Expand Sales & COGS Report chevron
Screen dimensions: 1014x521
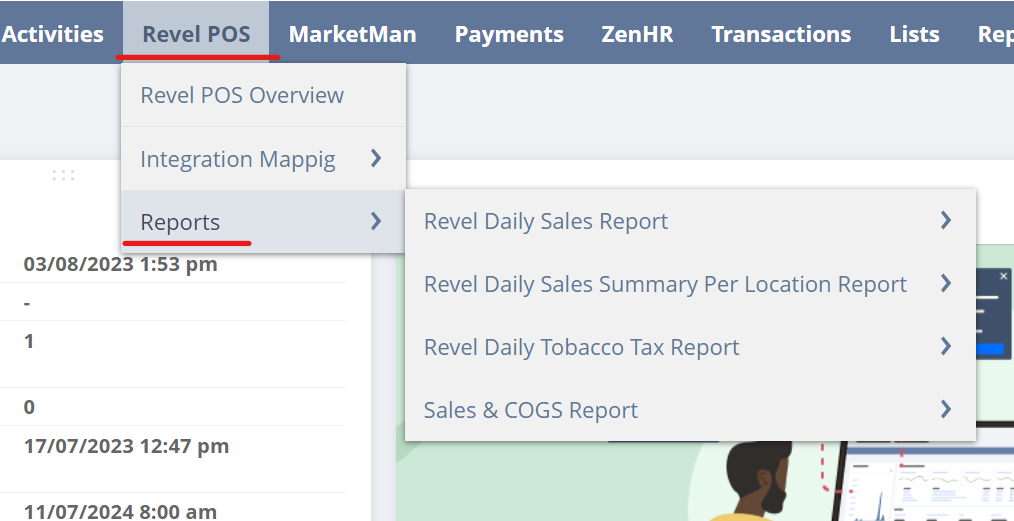tap(946, 409)
